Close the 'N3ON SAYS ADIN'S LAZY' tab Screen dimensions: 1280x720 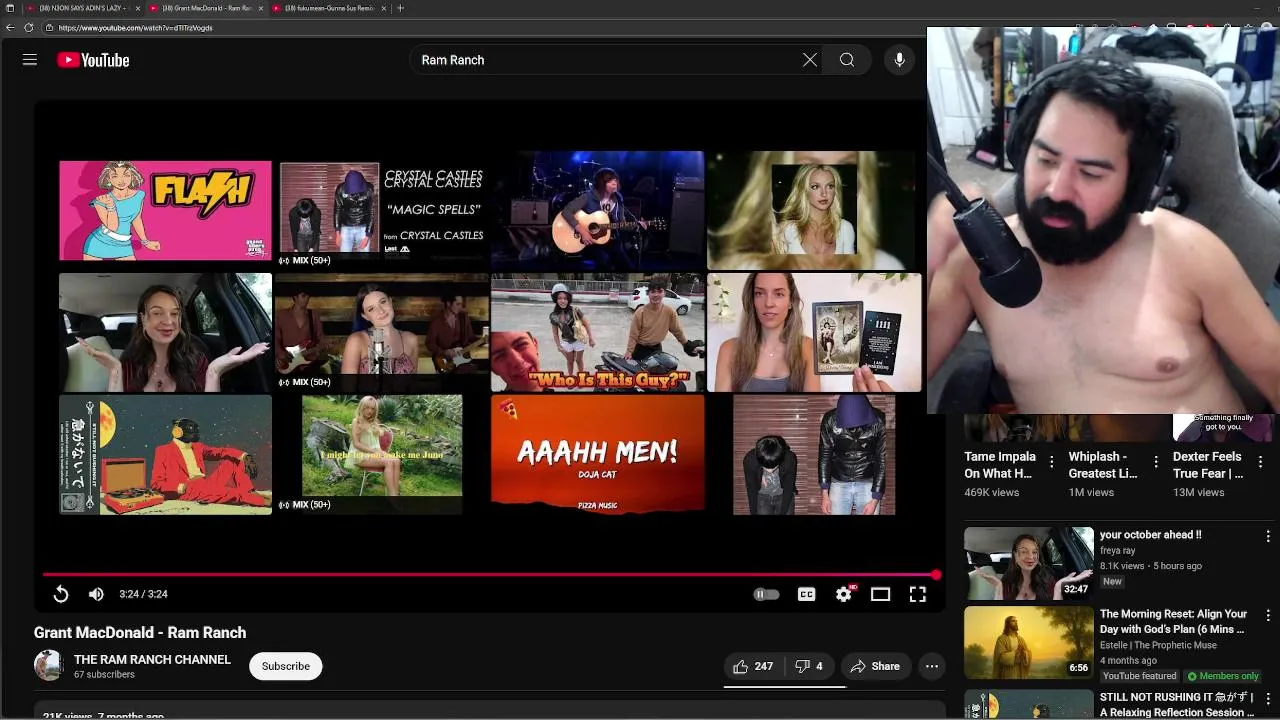pos(139,8)
